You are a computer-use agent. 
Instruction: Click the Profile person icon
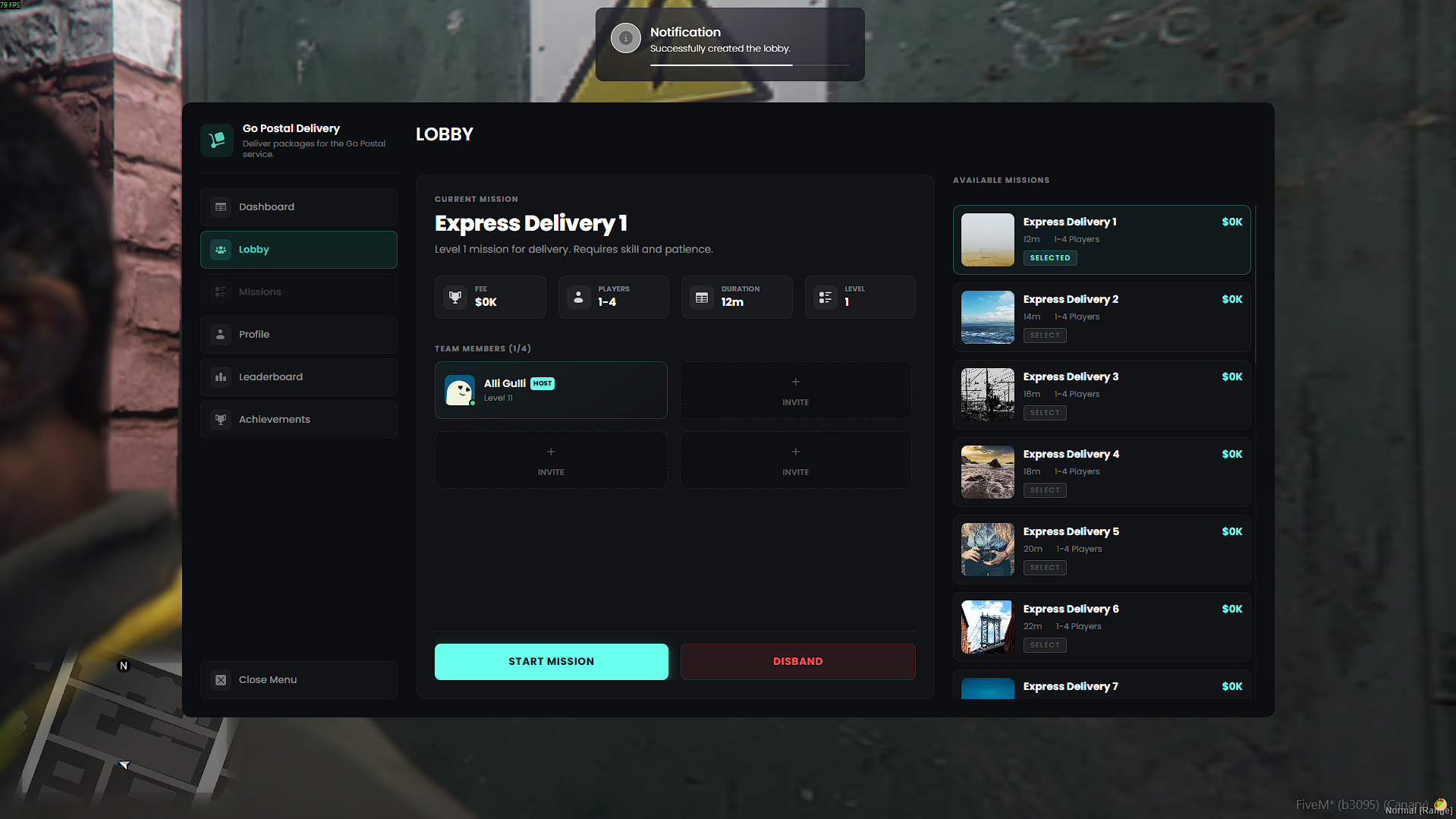[221, 335]
